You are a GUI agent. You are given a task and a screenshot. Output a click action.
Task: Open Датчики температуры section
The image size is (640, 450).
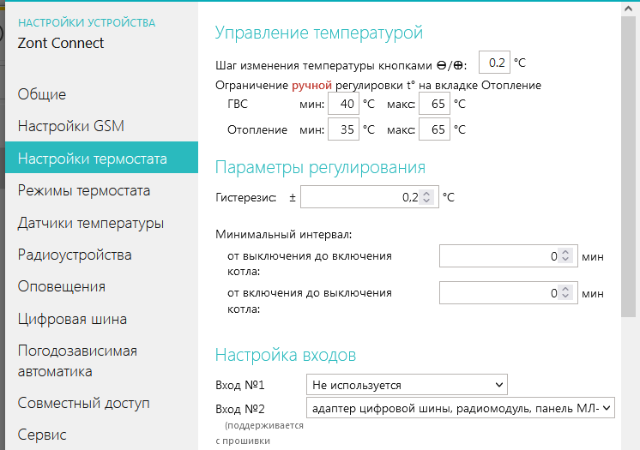pos(91,223)
